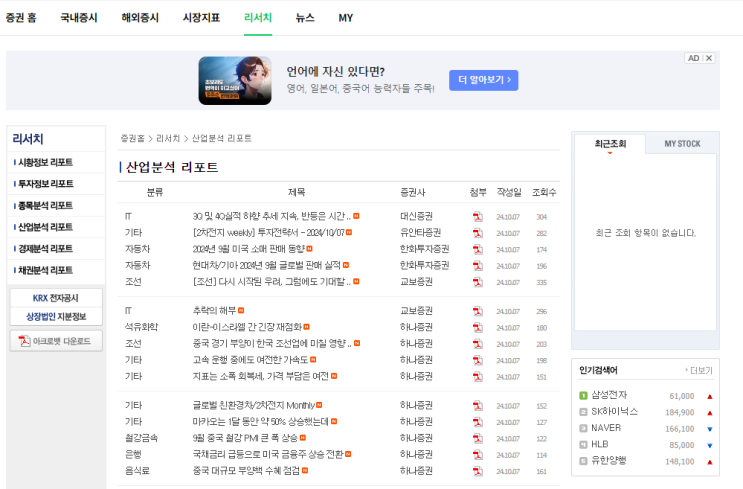Open PDF for 고속 운행 중에도 여전한 가속도
This screenshot has width=743, height=489.
477,361
